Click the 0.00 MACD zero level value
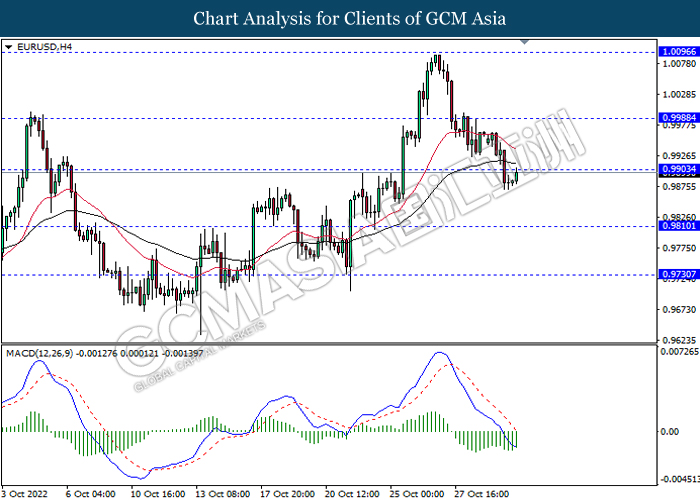 [x=669, y=432]
